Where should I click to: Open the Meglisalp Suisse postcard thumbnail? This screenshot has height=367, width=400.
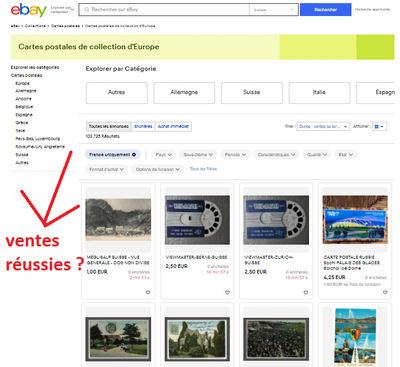coord(118,220)
